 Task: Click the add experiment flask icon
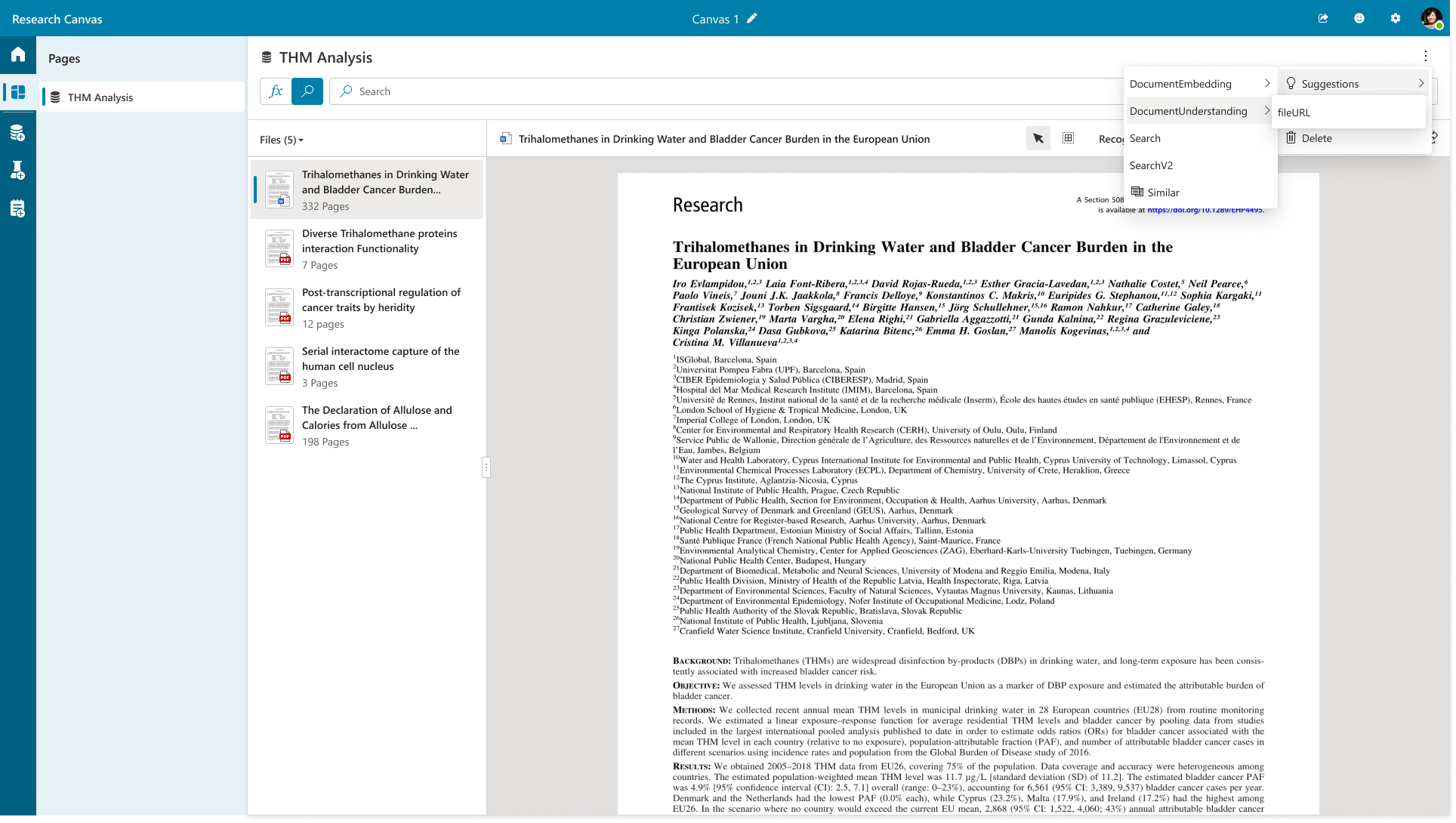[x=18, y=171]
